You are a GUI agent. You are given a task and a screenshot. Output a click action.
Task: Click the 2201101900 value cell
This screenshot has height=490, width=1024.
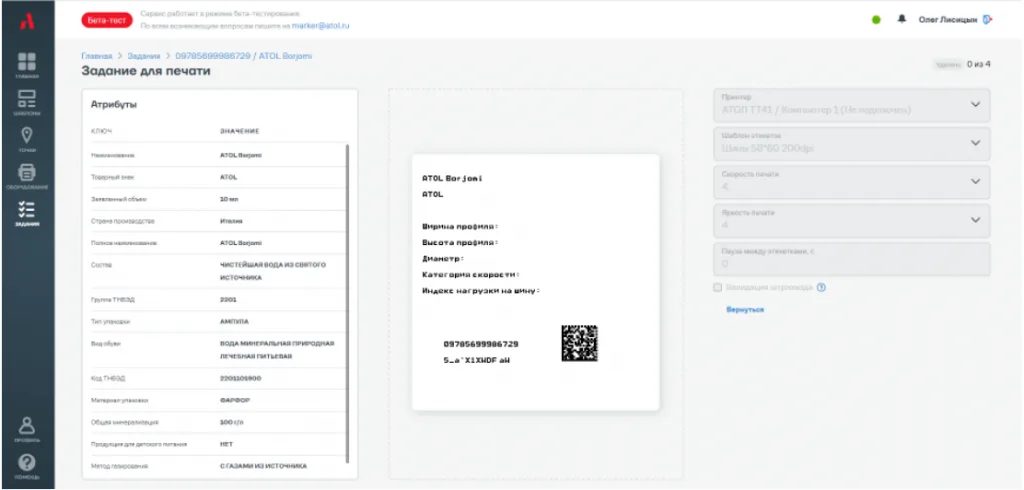[x=240, y=378]
